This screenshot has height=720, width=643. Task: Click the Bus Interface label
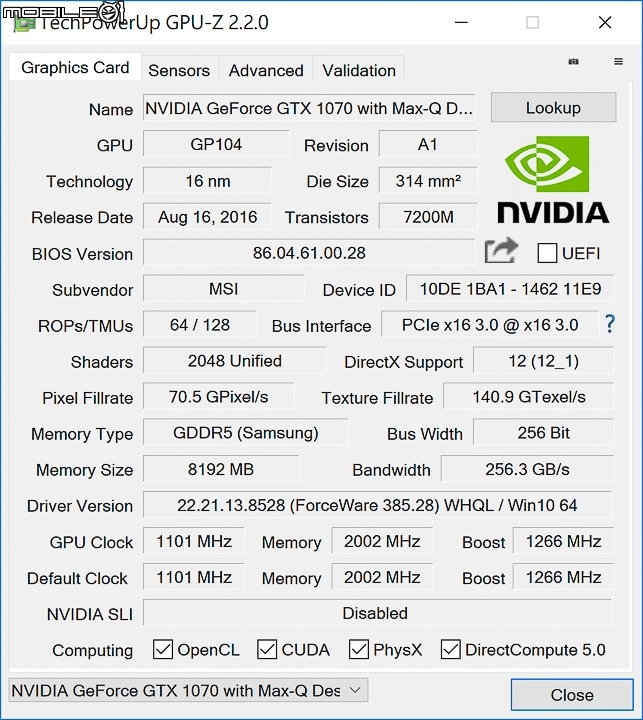pos(322,326)
